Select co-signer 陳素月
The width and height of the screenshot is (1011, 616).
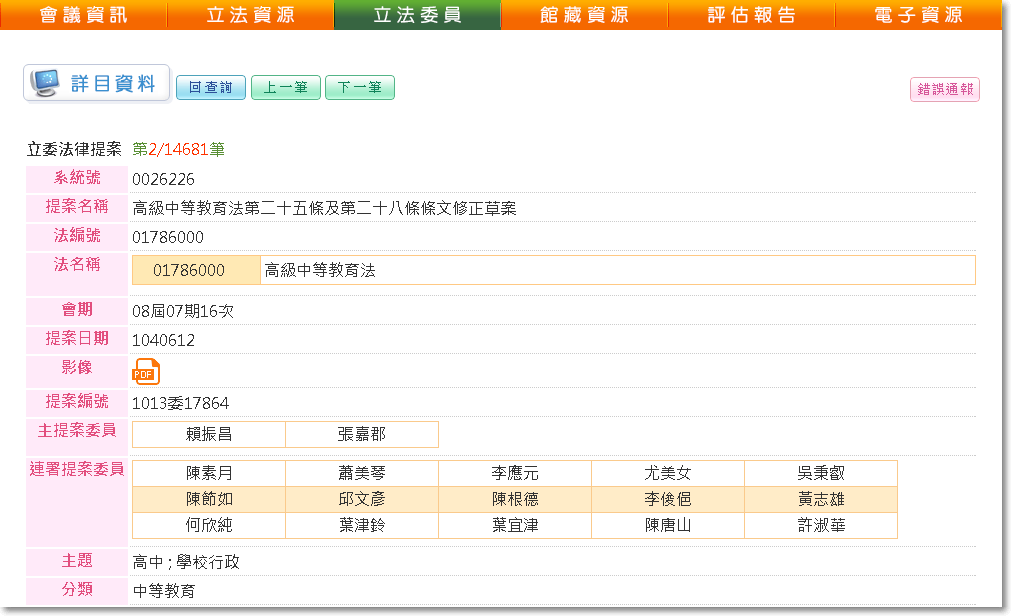[x=209, y=474]
